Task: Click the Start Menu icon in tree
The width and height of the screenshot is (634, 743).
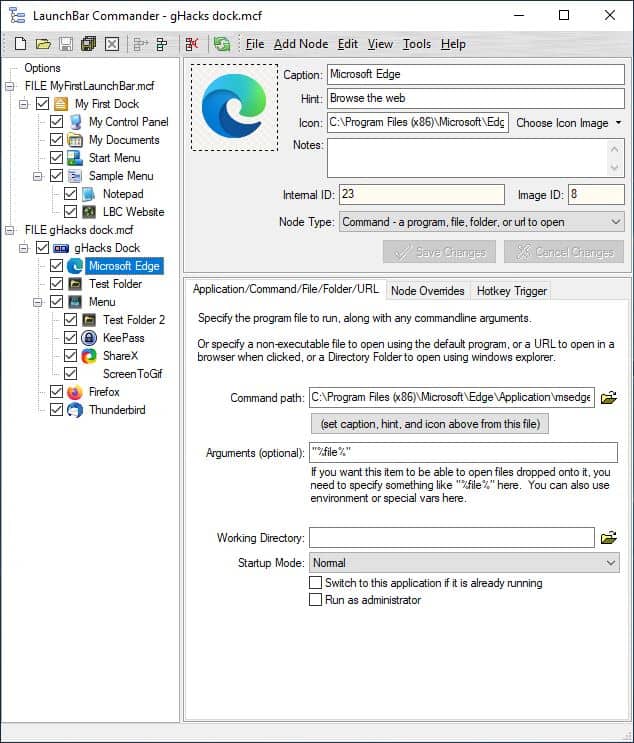Action: (75, 158)
